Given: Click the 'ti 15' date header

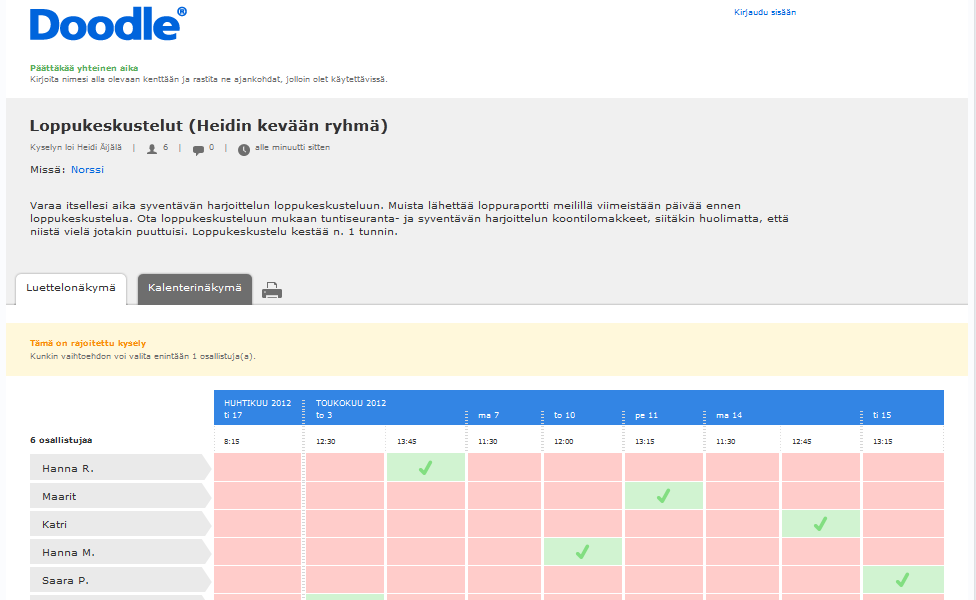Looking at the screenshot, I should [882, 415].
